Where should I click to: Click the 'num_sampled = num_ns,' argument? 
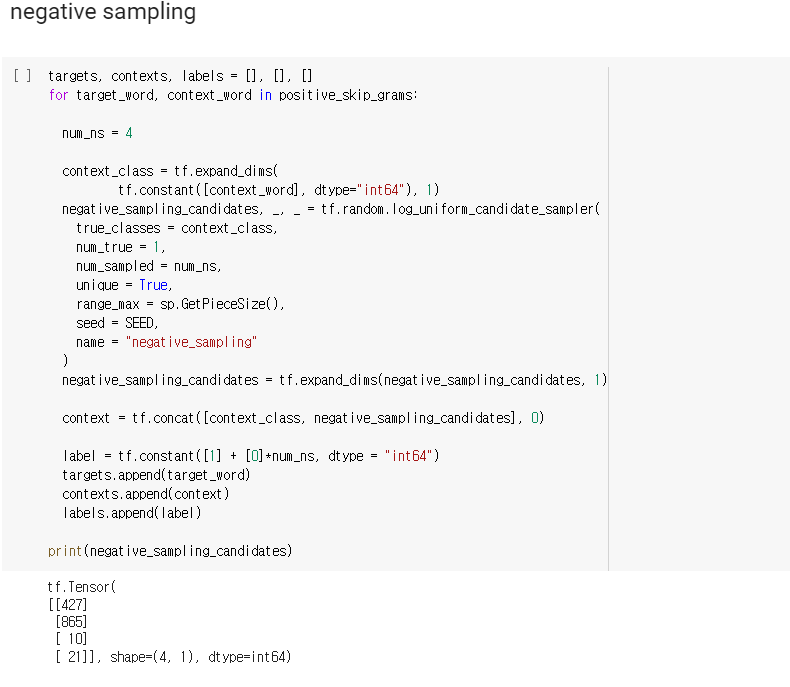pos(149,266)
